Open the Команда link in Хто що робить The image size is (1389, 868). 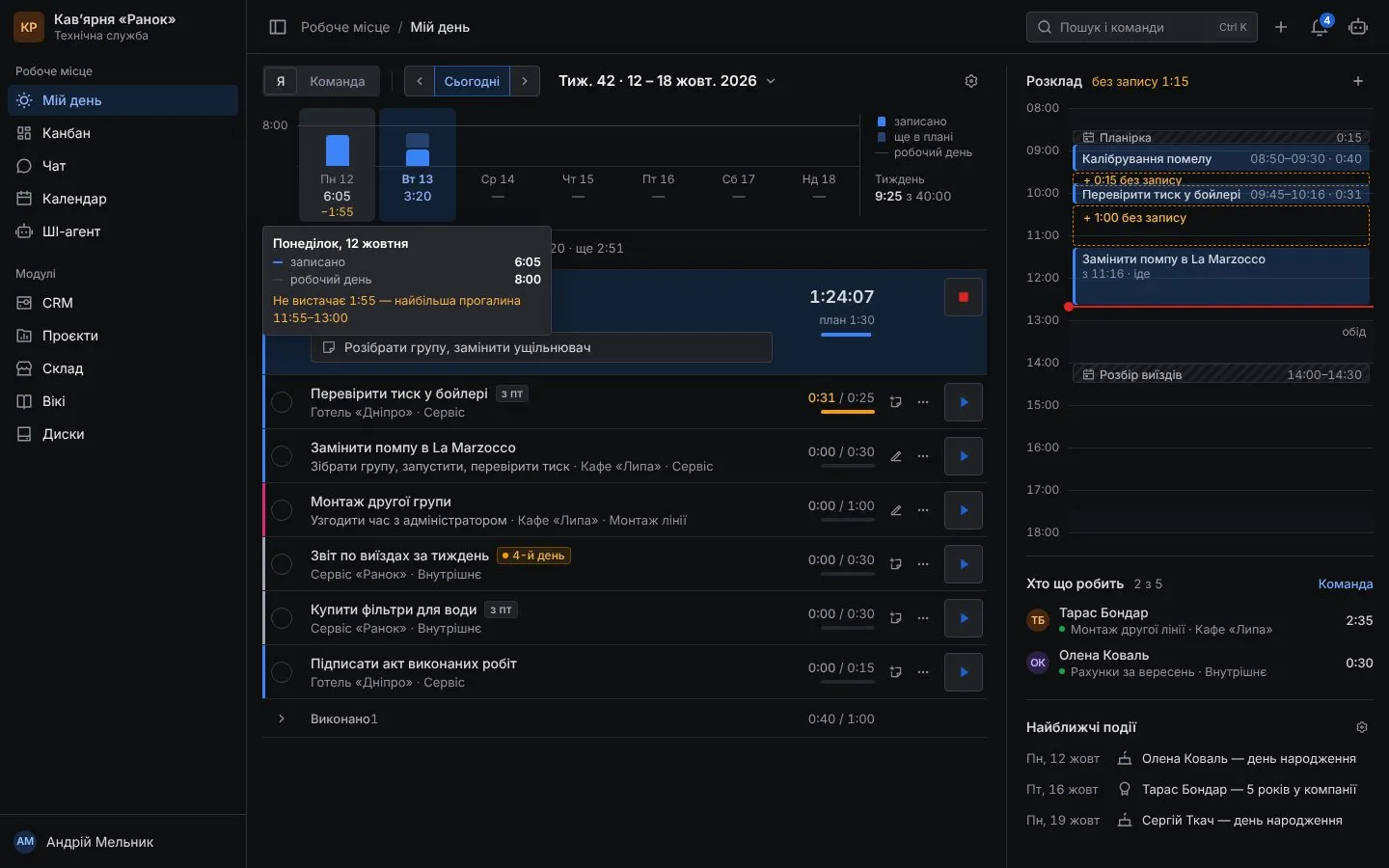pos(1346,583)
